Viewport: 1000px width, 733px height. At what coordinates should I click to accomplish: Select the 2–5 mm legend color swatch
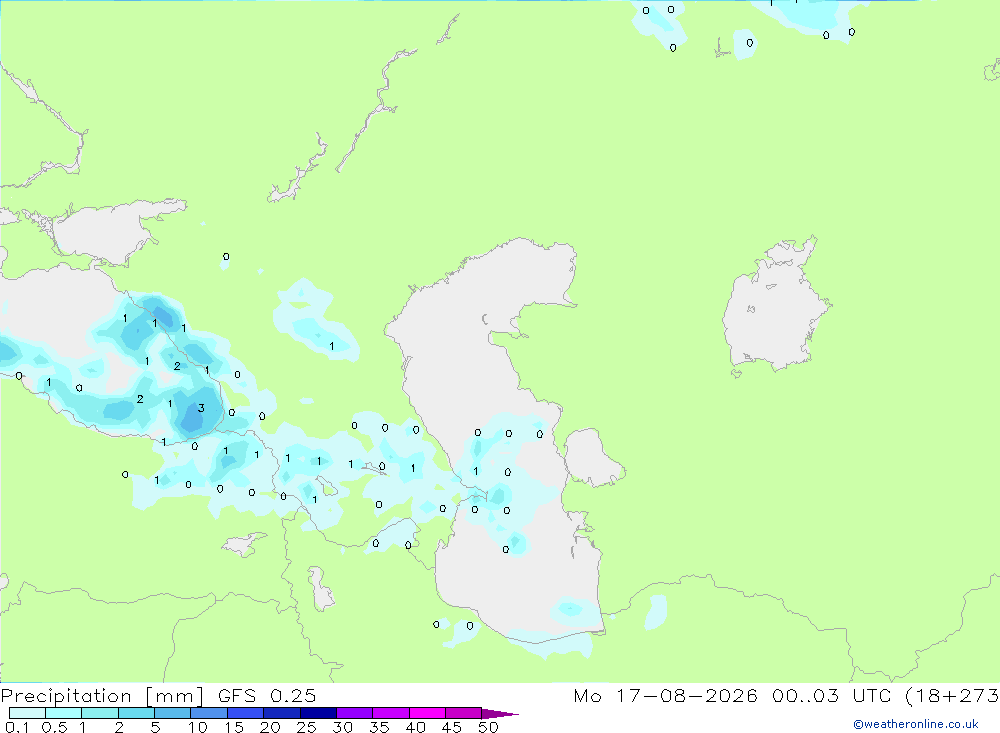[136, 713]
